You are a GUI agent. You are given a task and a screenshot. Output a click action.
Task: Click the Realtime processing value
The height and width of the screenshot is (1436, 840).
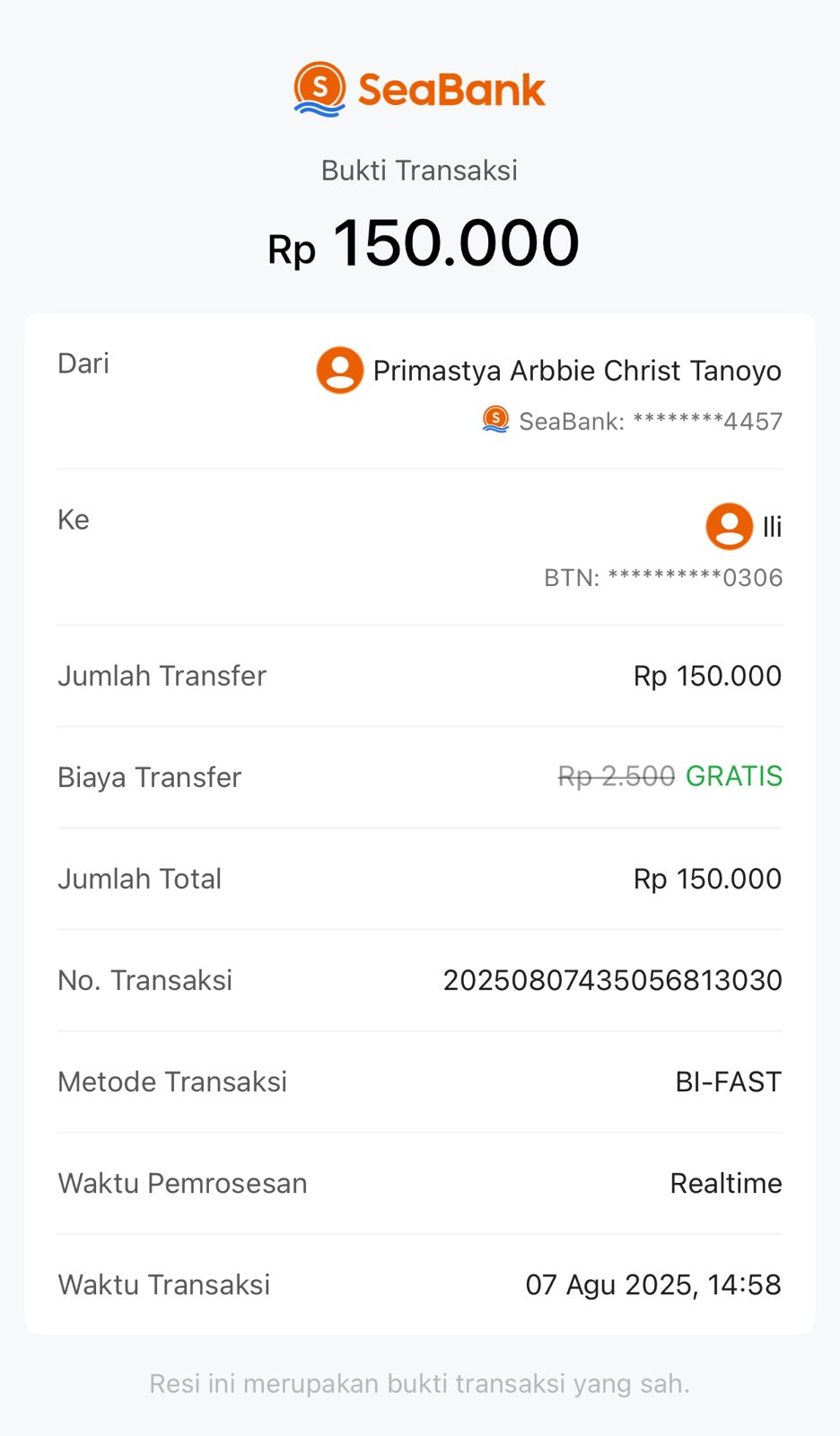pyautogui.click(x=726, y=1183)
